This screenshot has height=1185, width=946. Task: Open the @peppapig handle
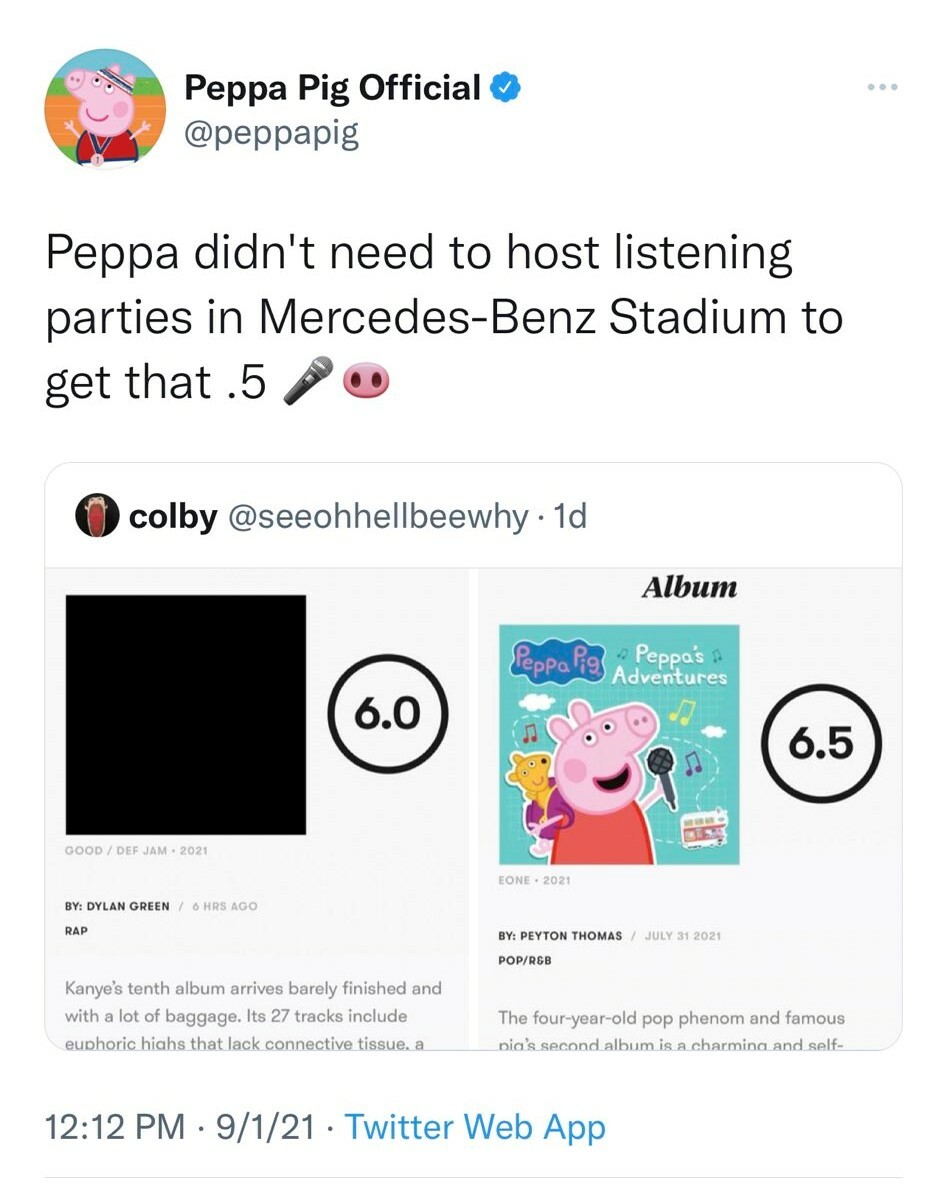click(x=271, y=133)
